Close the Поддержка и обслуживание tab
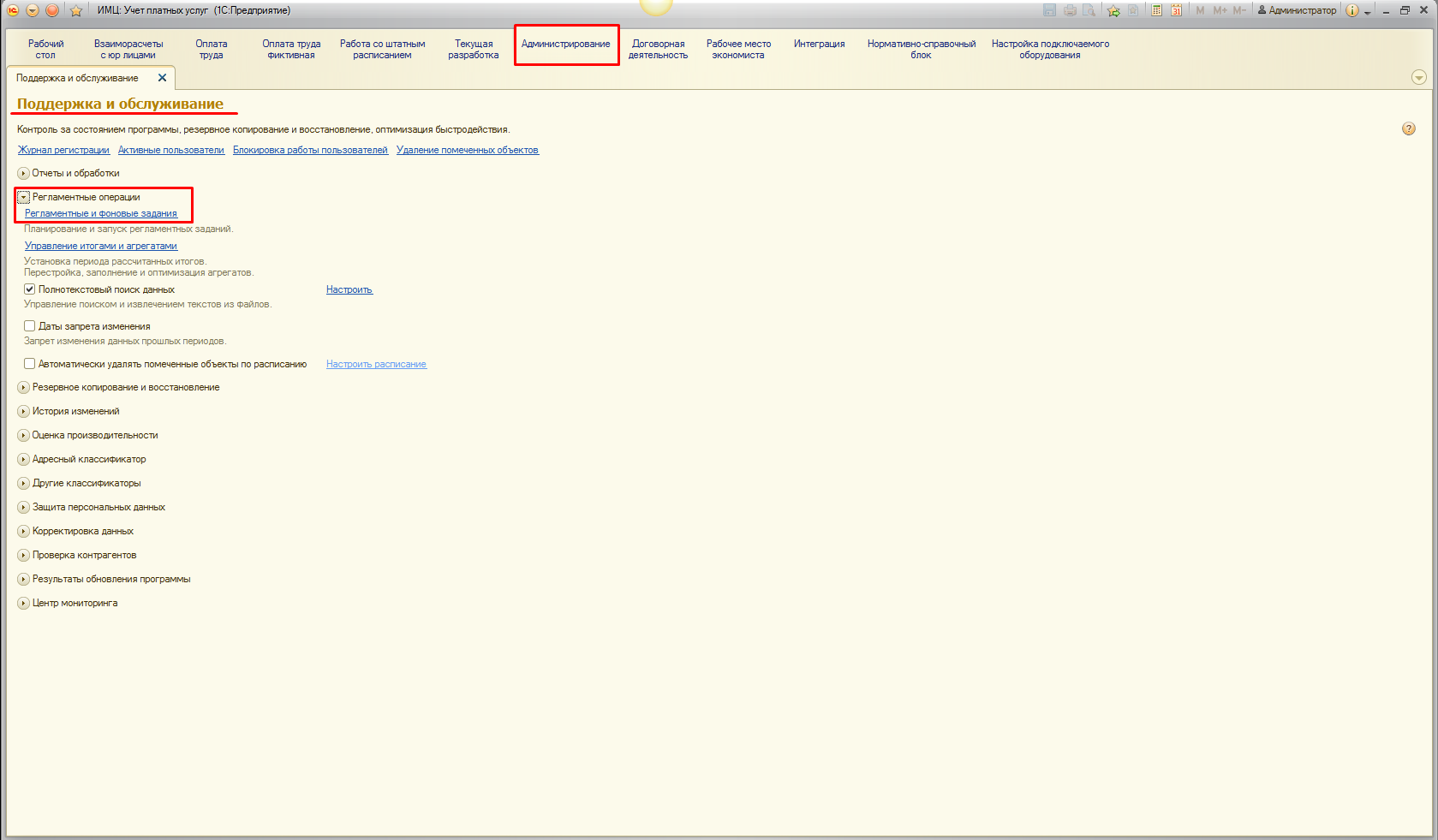 coord(162,78)
